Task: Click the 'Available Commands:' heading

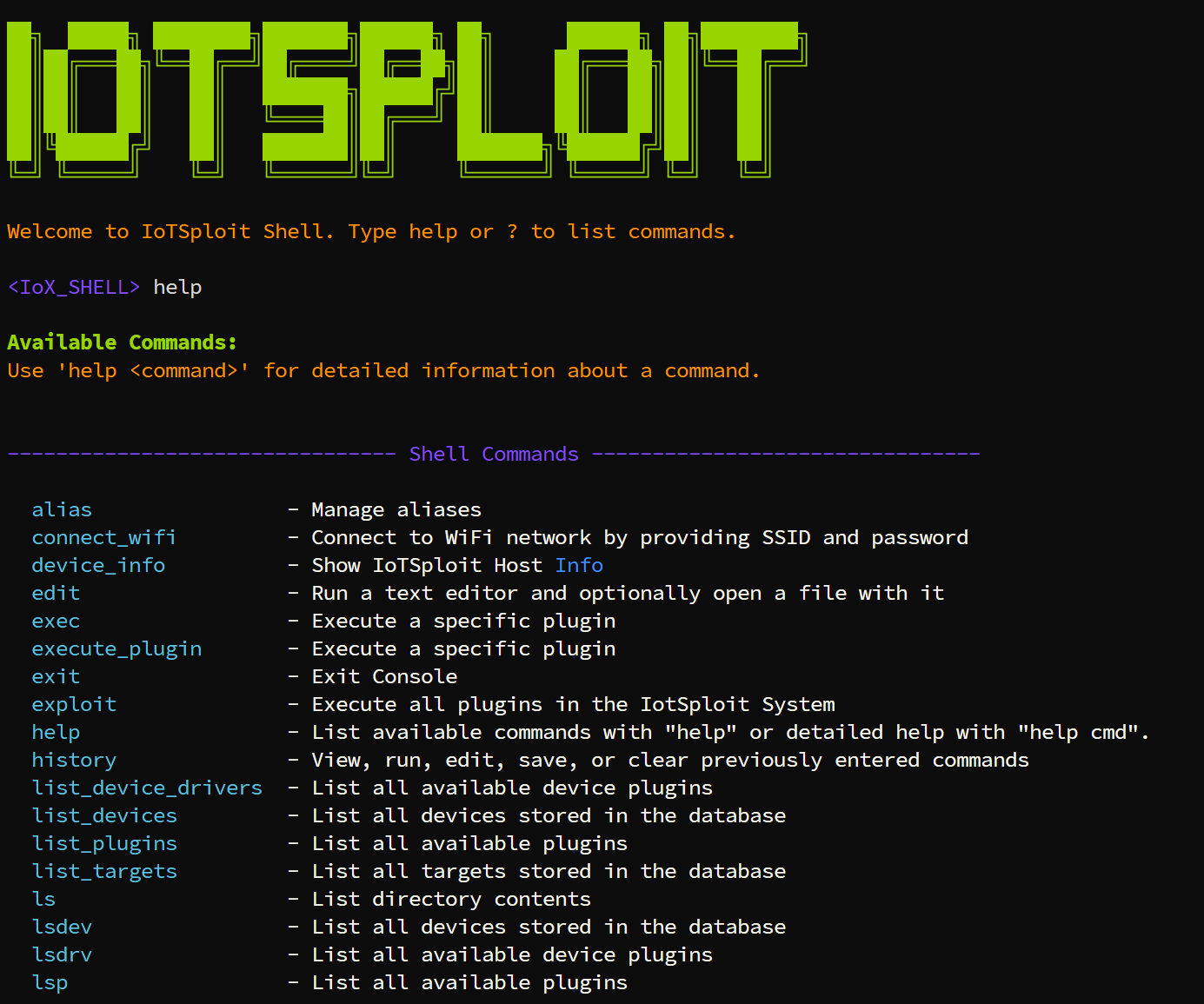Action: pyautogui.click(x=122, y=342)
